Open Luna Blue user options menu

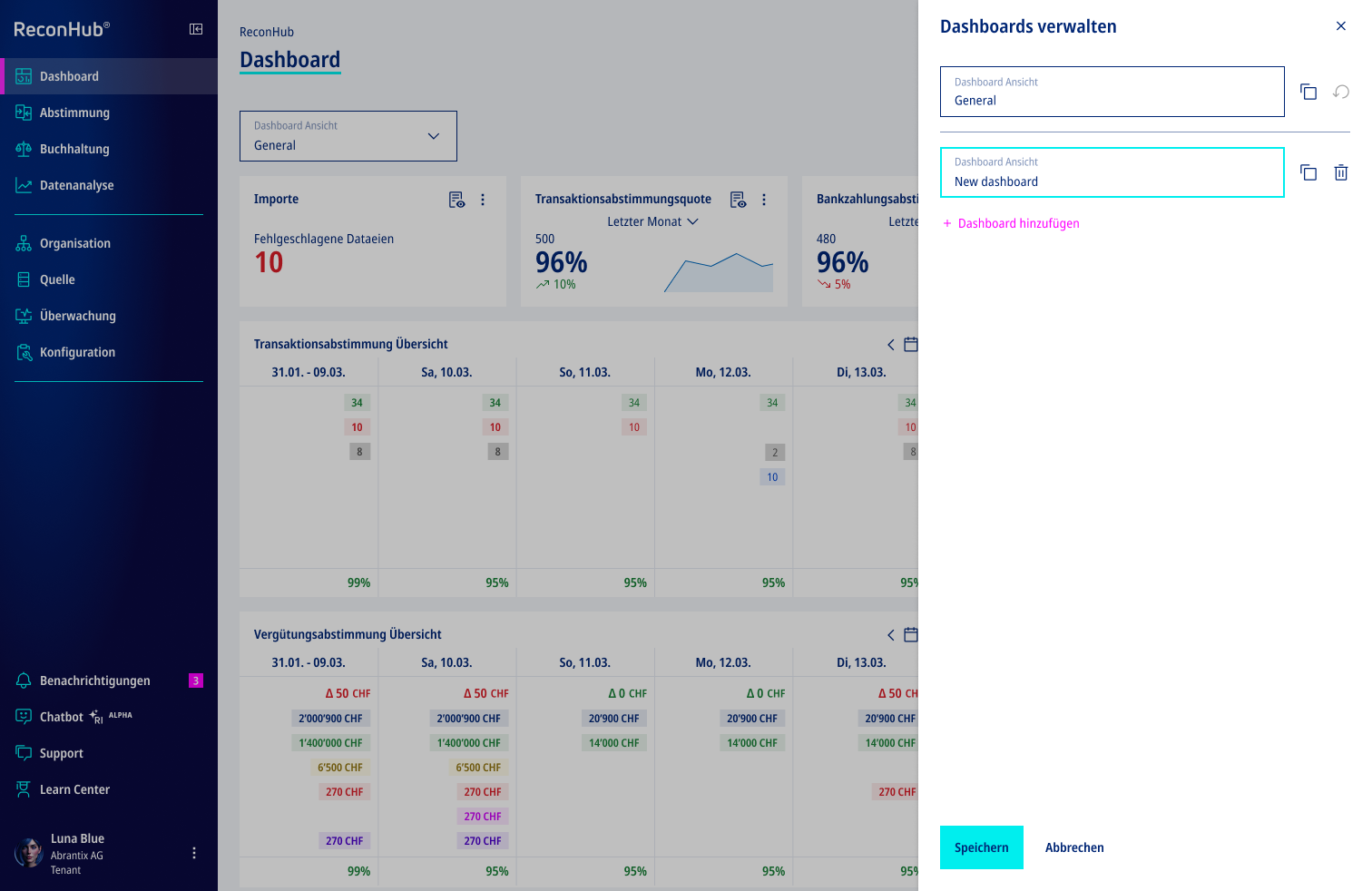194,853
